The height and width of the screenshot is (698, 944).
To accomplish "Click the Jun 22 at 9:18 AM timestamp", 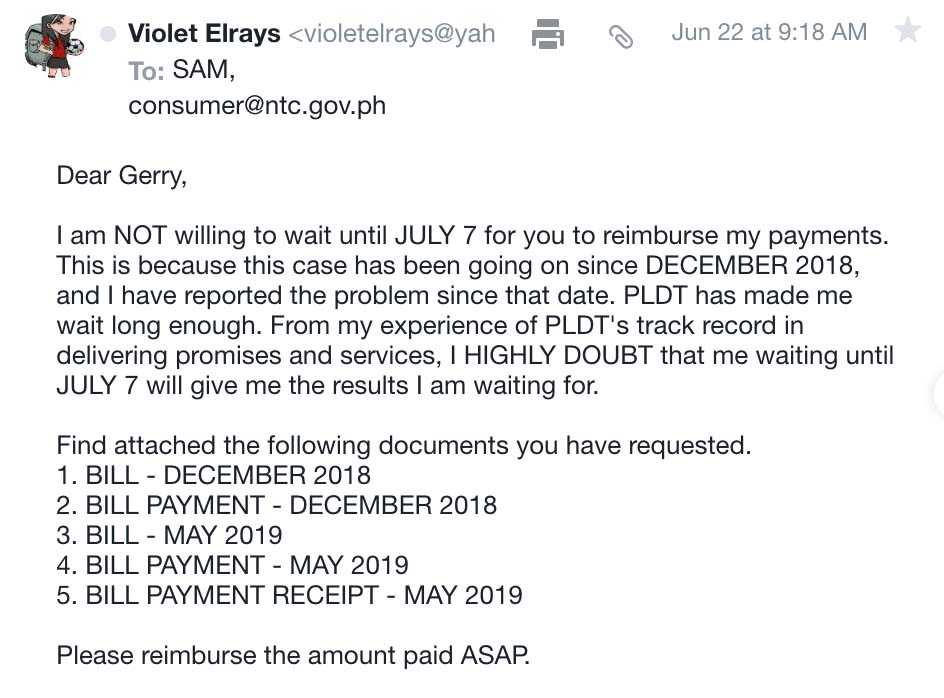I will coord(769,32).
